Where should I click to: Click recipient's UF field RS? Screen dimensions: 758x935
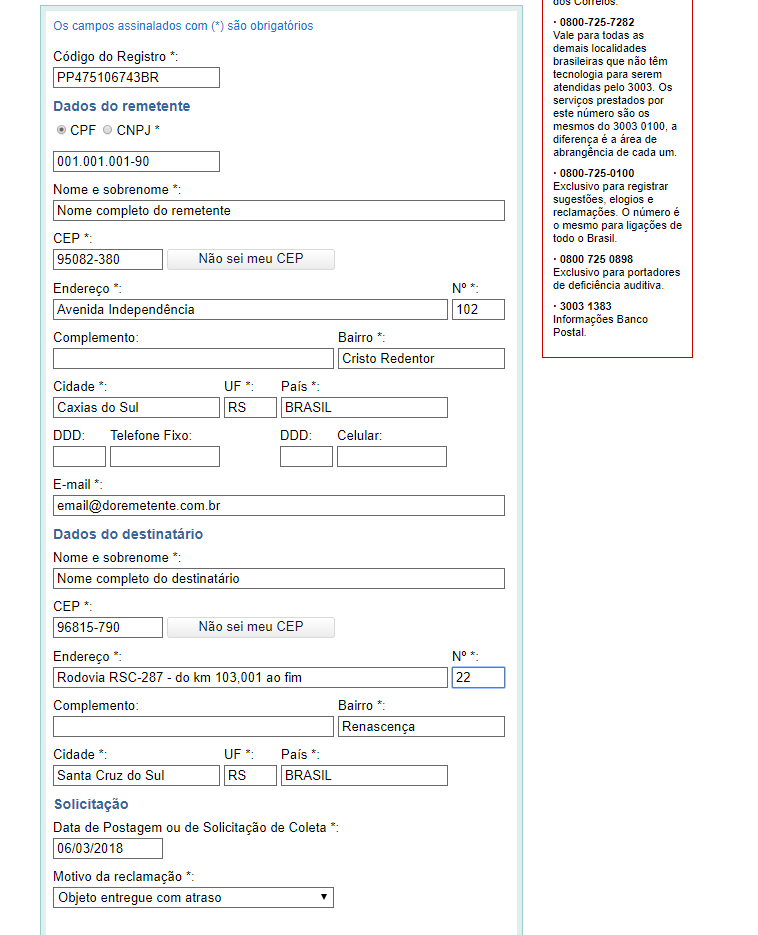[250, 775]
